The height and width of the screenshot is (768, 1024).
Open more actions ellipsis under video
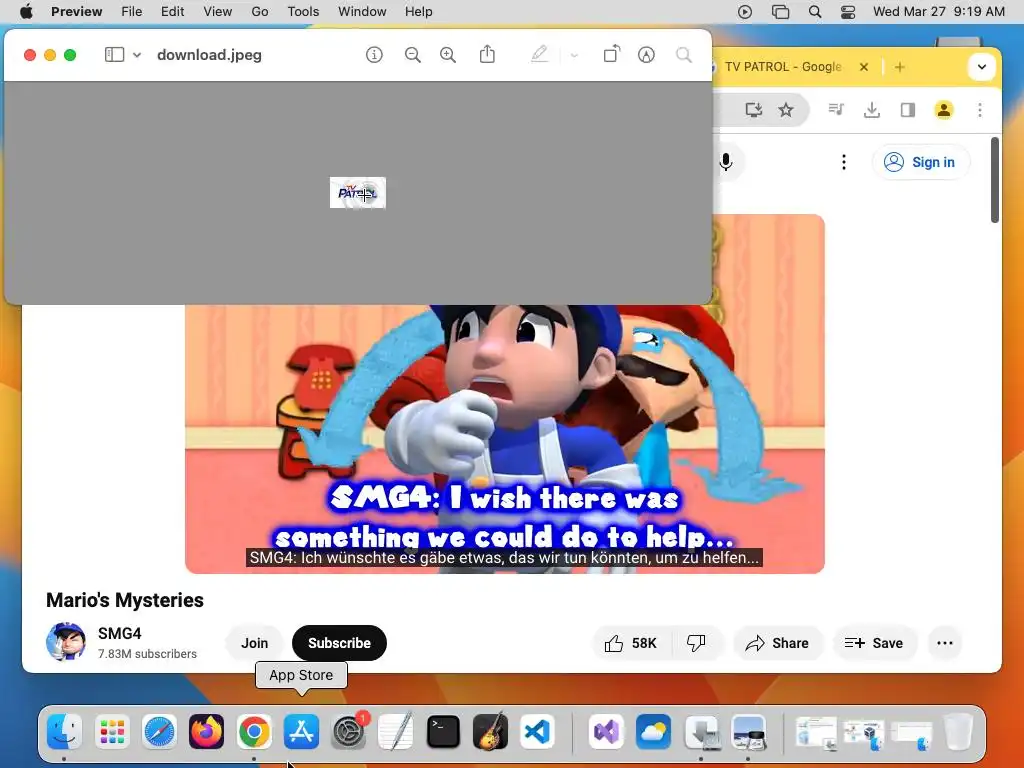tap(944, 643)
